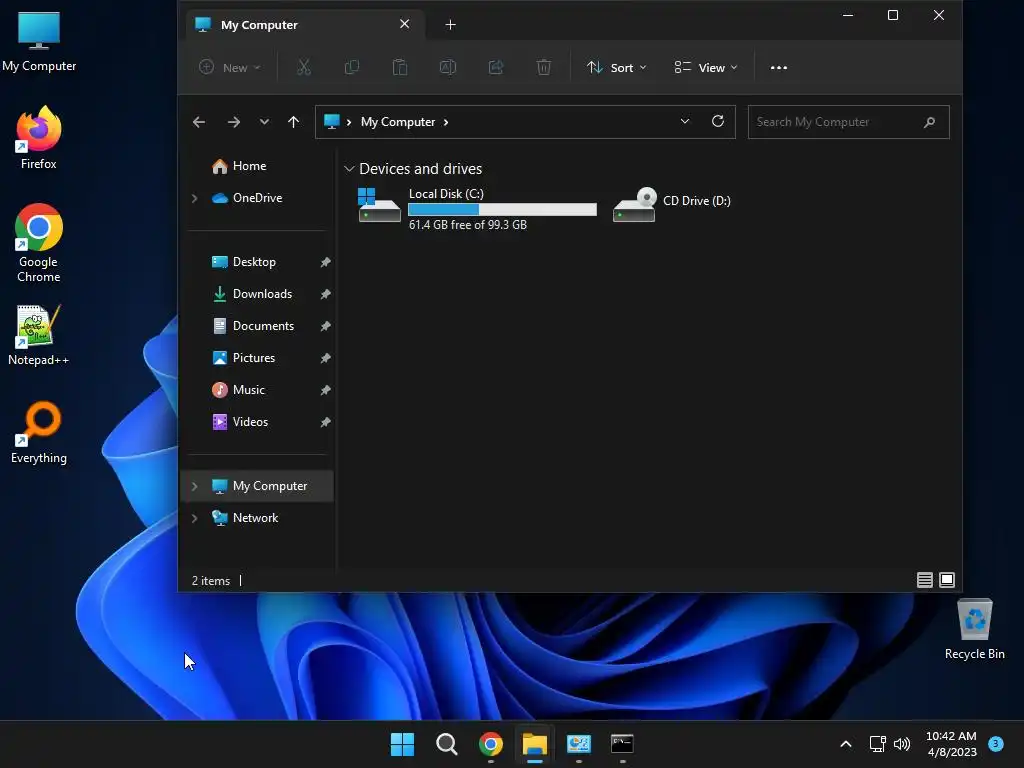The width and height of the screenshot is (1024, 768).
Task: Show hidden system tray icons
Action: click(x=845, y=744)
